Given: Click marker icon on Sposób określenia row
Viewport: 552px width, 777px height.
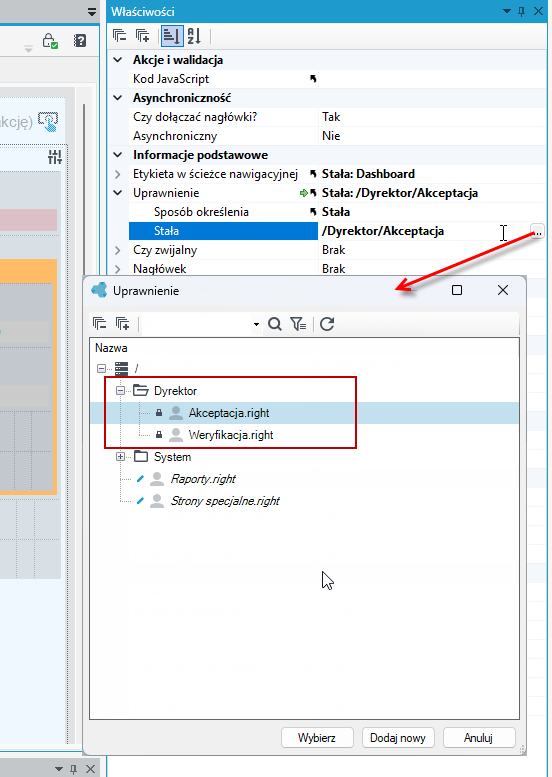Looking at the screenshot, I should point(313,212).
